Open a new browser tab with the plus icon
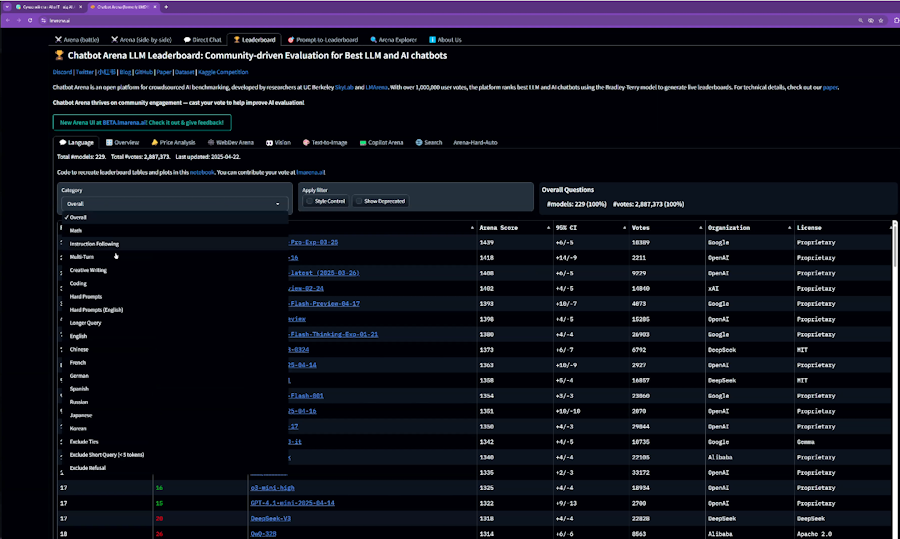This screenshot has height=539, width=900. coord(166,7)
